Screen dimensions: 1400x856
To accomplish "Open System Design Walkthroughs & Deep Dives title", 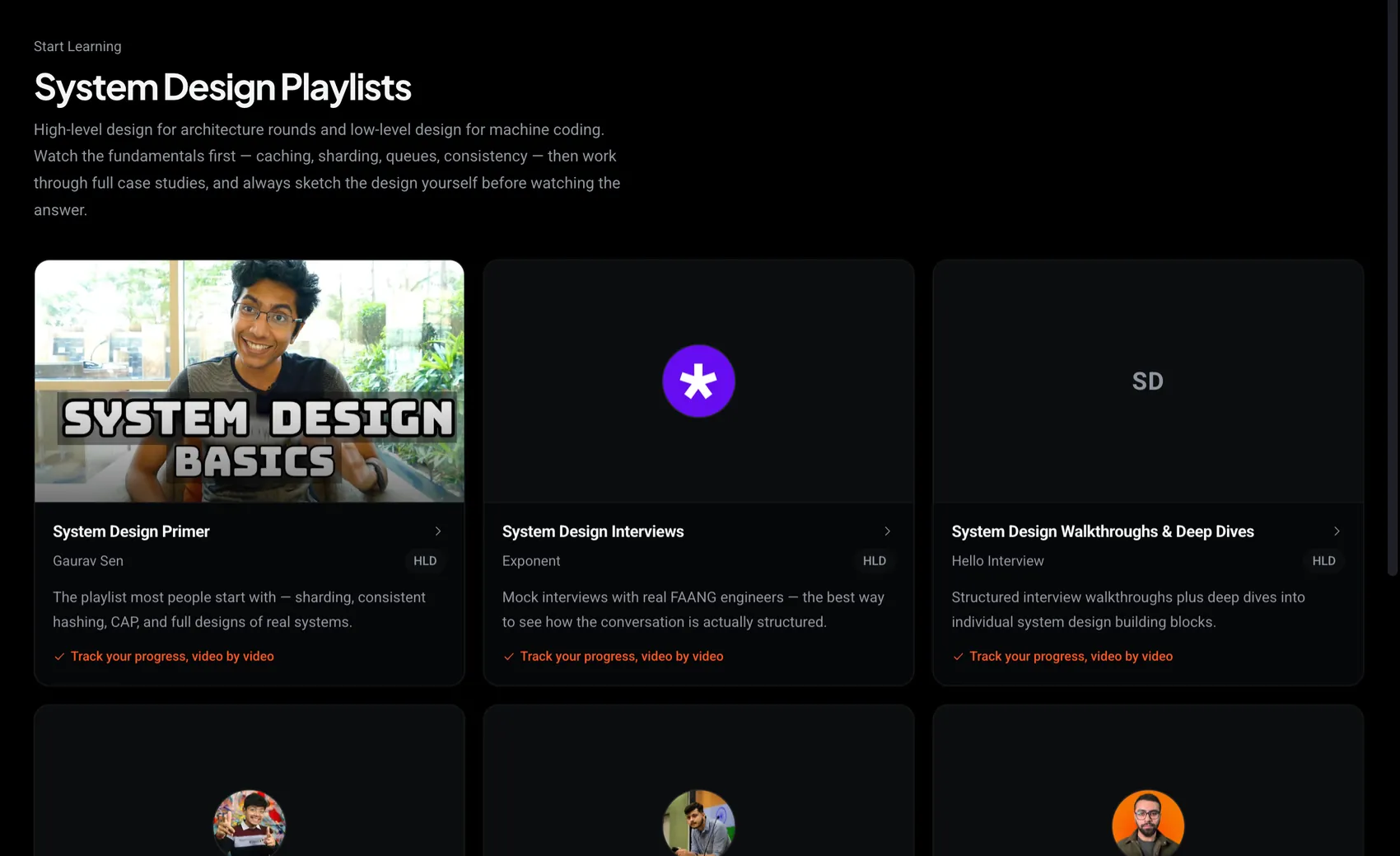I will pos(1103,531).
